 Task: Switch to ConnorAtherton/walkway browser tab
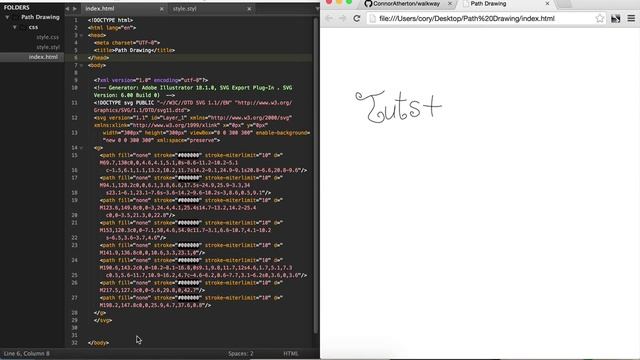coord(406,4)
